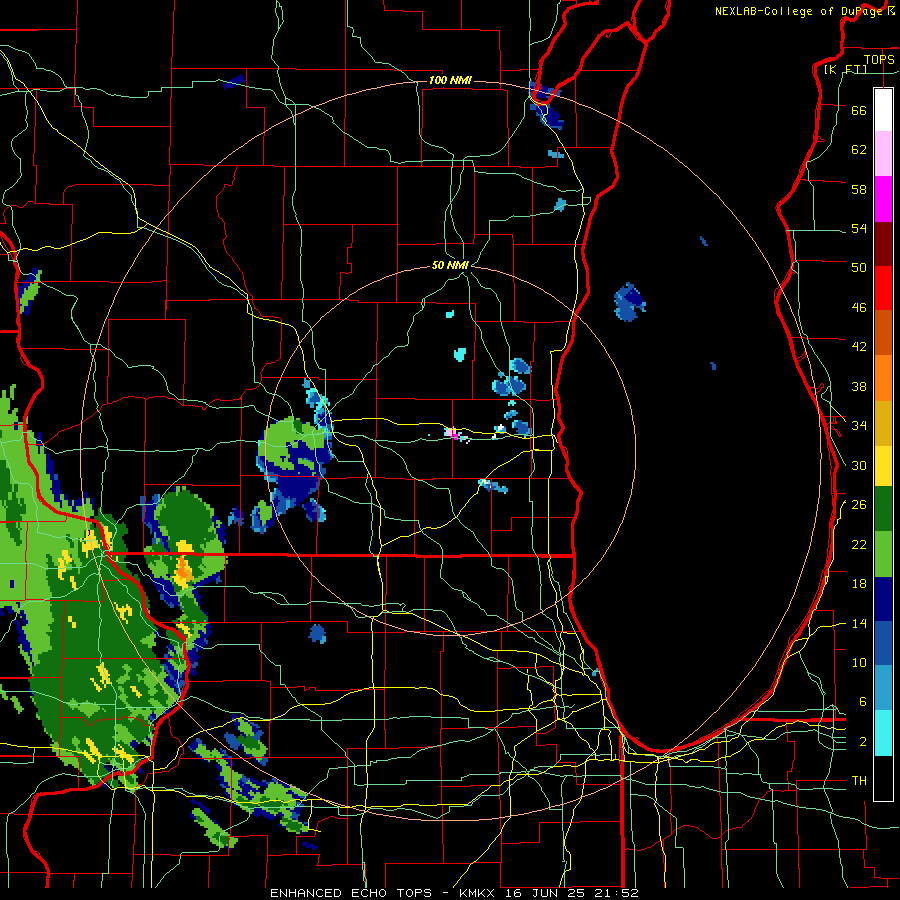This screenshot has width=900, height=900.
Task: Click the yellow swatch in the legend bar
Action: click(883, 465)
